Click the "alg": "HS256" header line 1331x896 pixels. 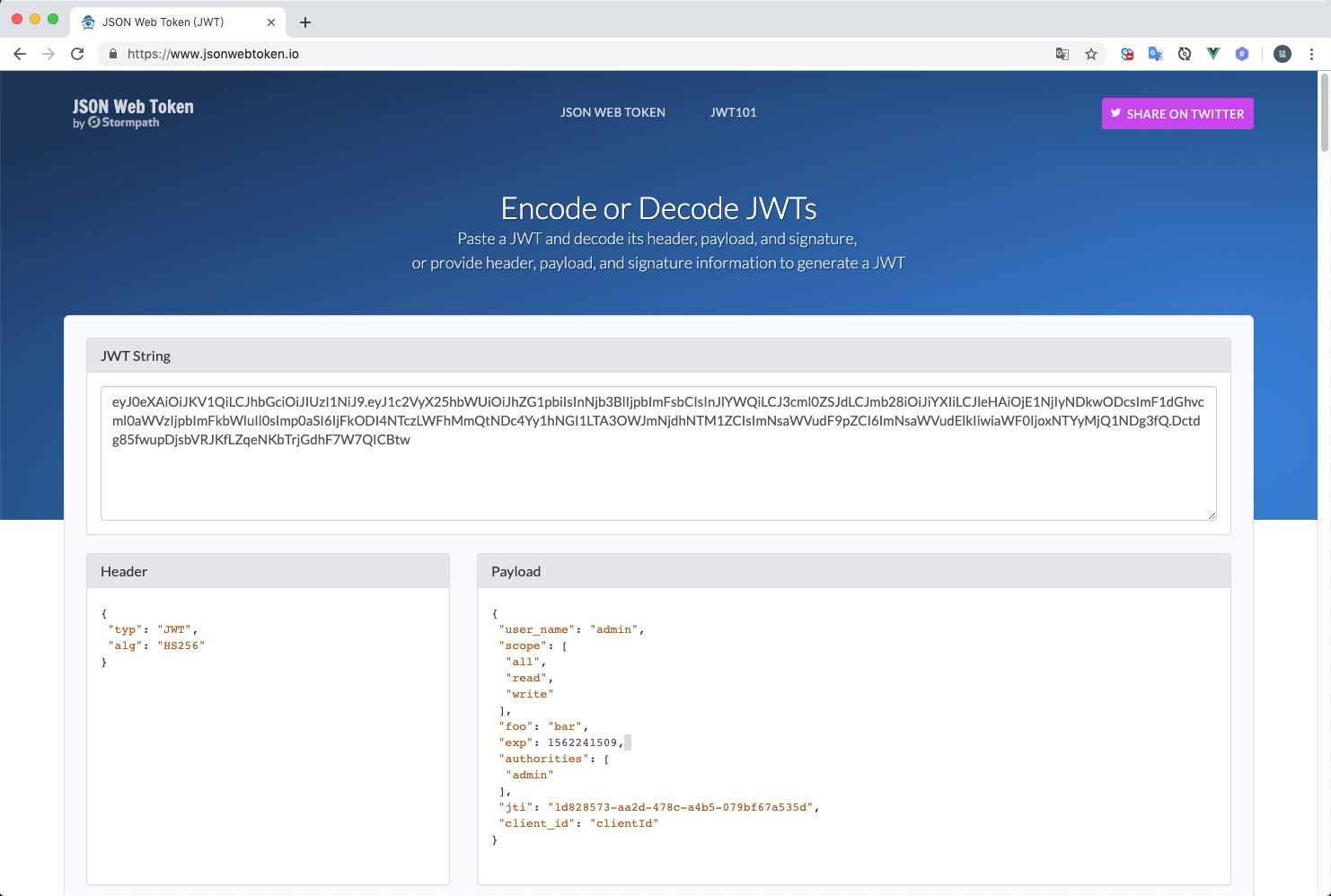click(x=156, y=646)
